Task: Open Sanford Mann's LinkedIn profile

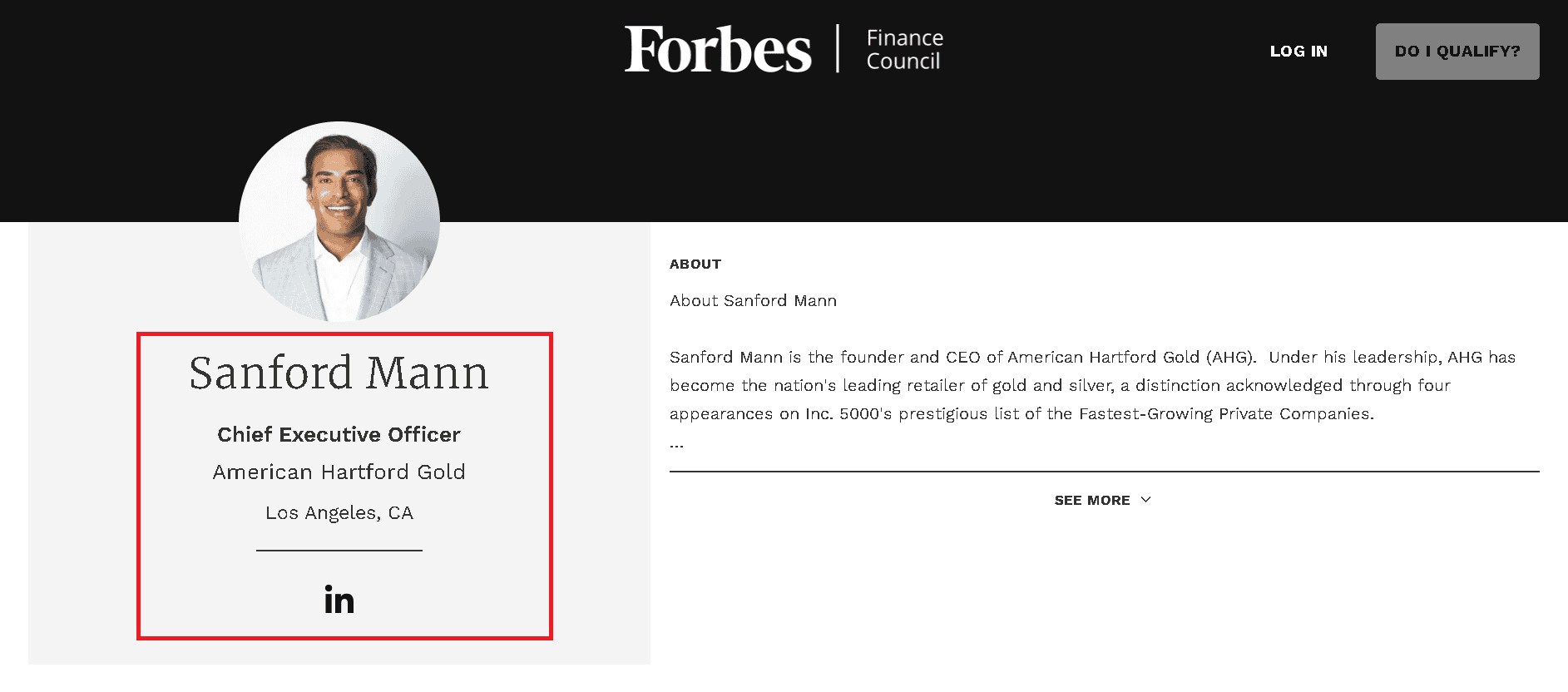Action: (338, 601)
